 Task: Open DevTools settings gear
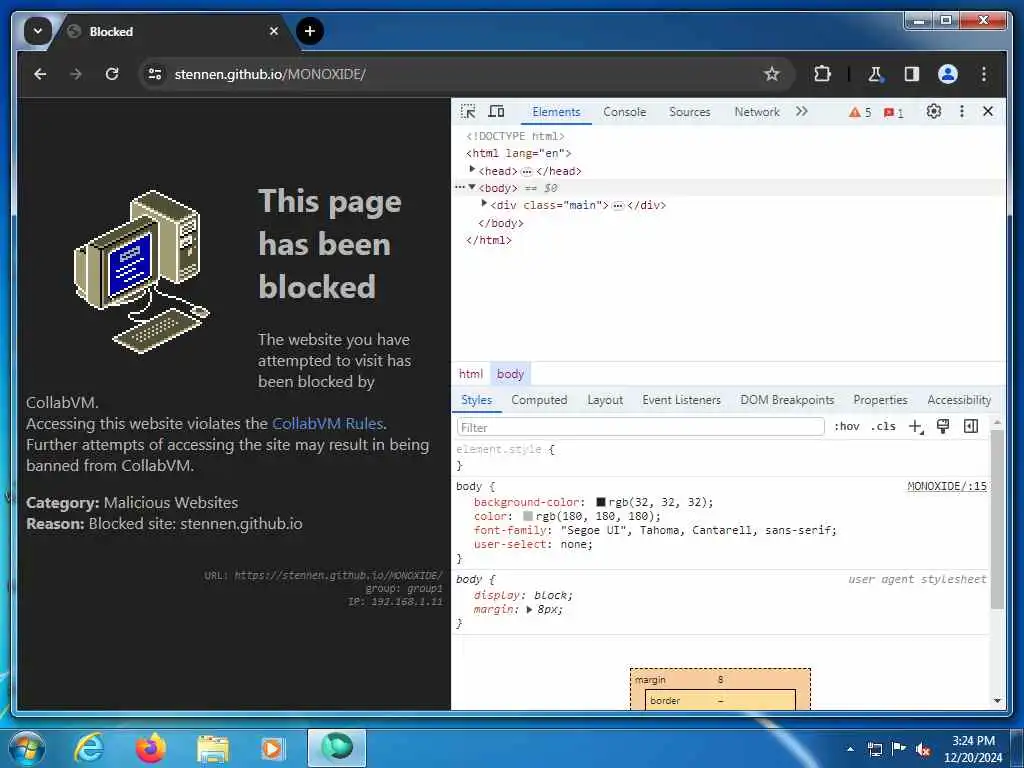point(934,112)
